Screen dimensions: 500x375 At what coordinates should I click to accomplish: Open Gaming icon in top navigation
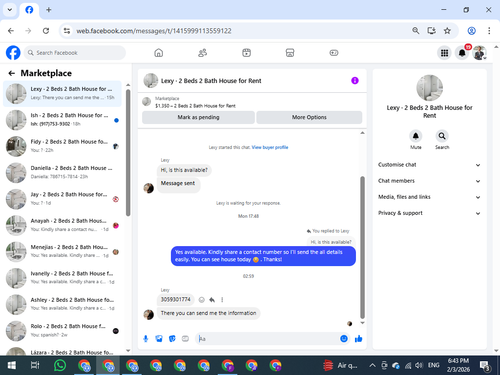(334, 53)
